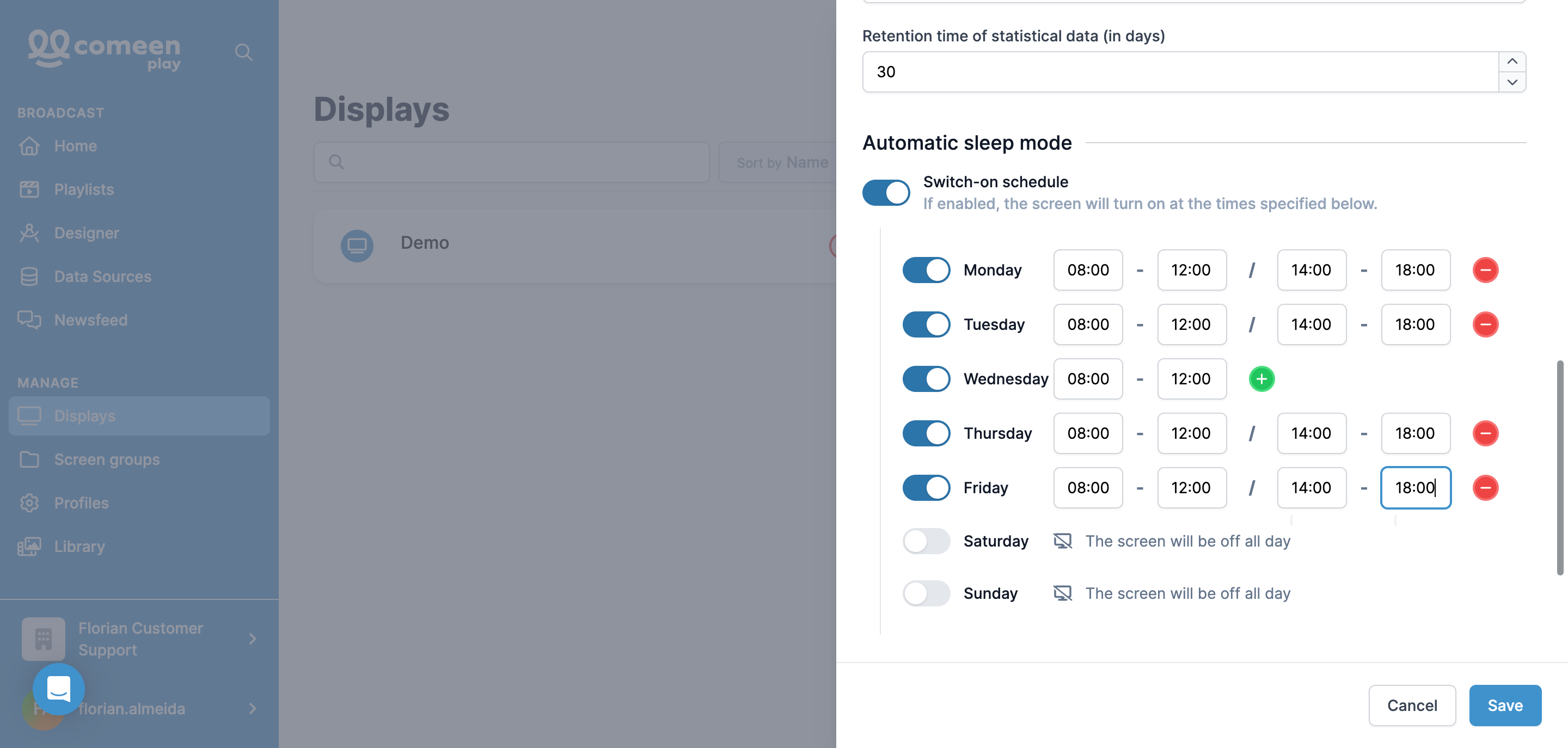Click Saturday's screen-off icon
1568x748 pixels.
point(1063,541)
